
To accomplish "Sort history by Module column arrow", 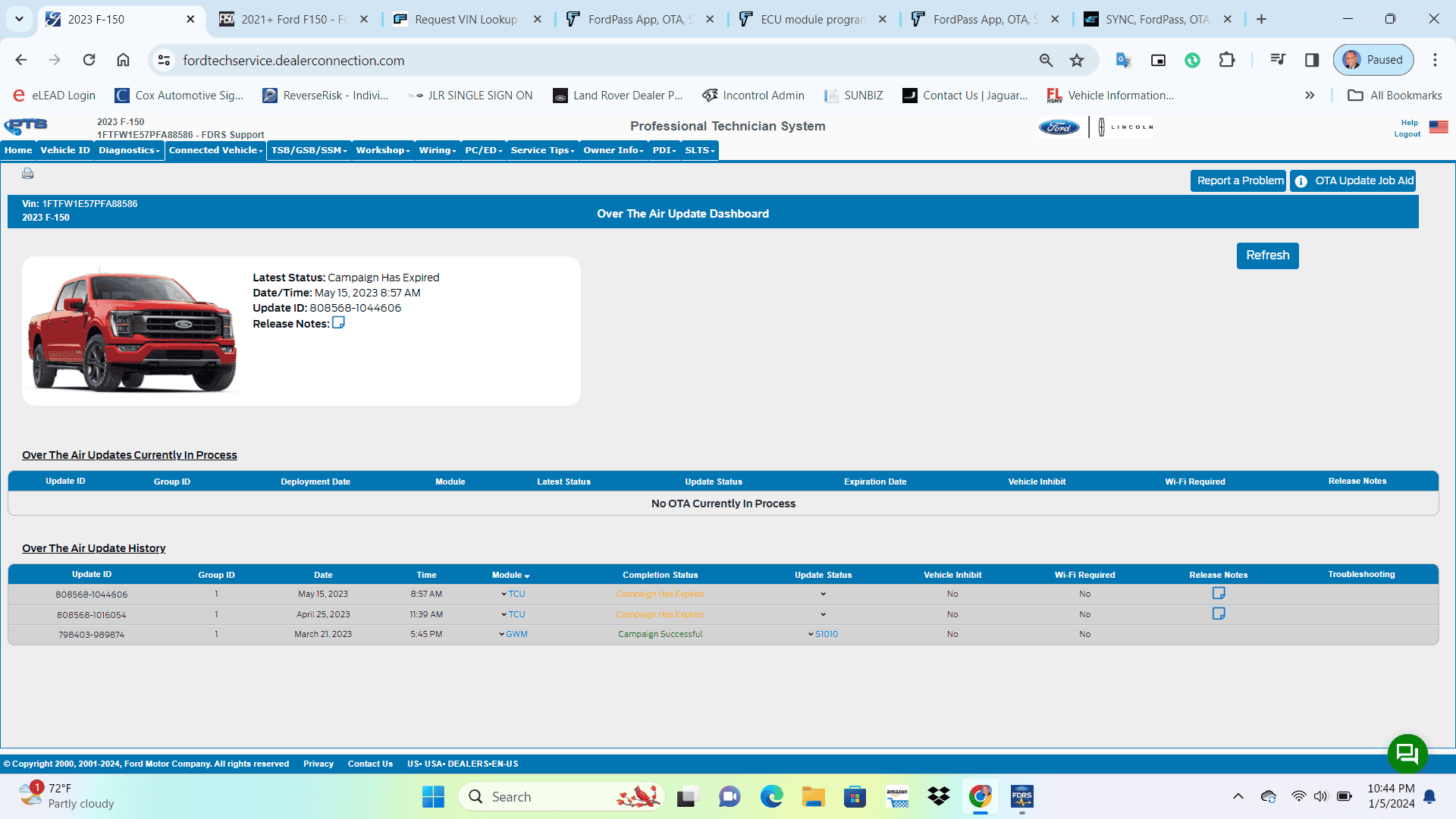I will pyautogui.click(x=527, y=576).
